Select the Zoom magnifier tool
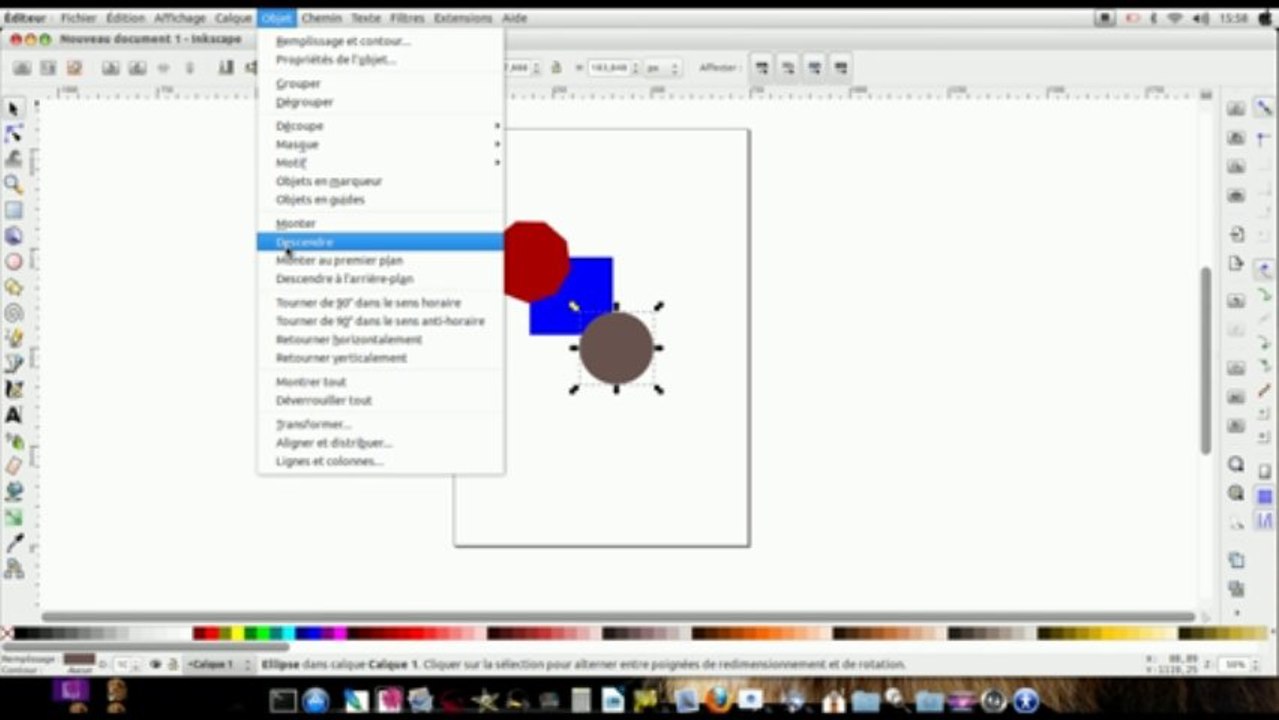Image resolution: width=1279 pixels, height=720 pixels. 14,184
